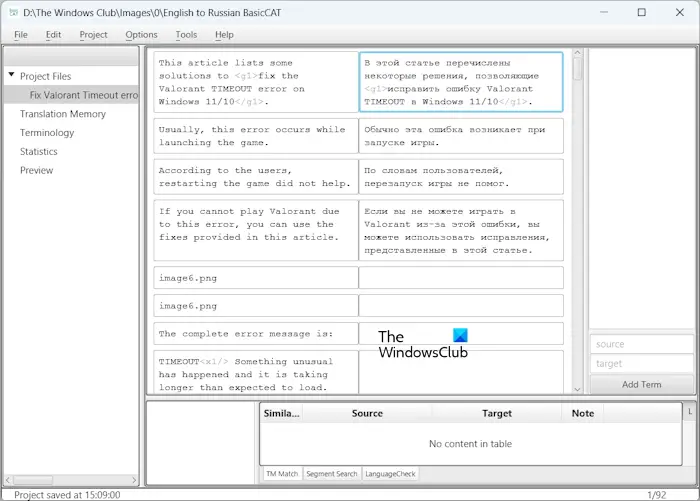Close the BasicCAT window

point(679,13)
